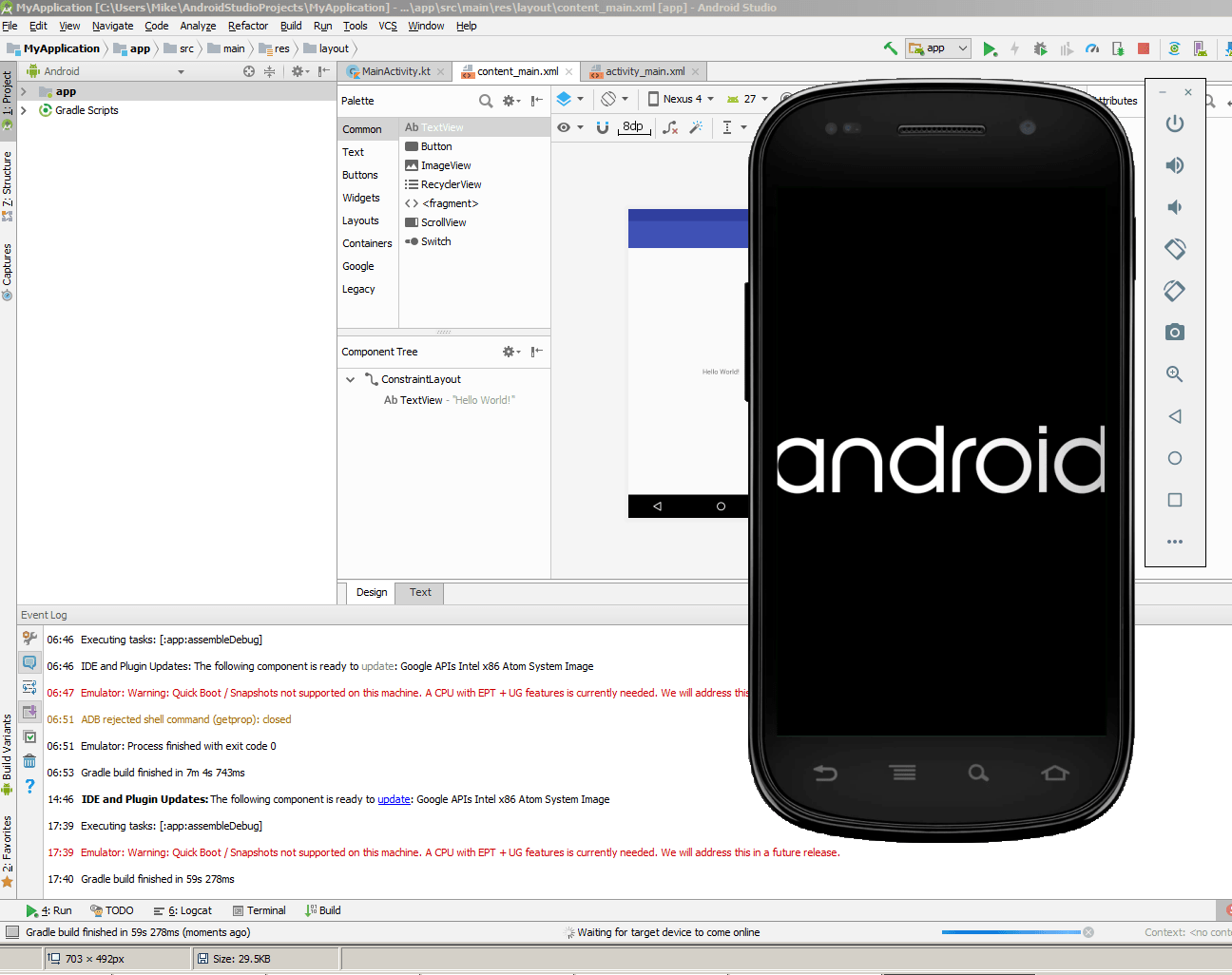Click emulator Overview square button
The image size is (1232, 975).
[1175, 500]
